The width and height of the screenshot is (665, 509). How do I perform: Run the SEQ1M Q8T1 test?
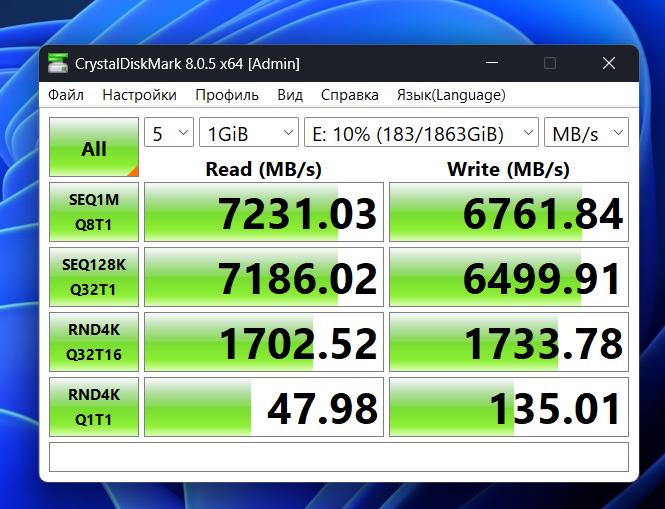tap(94, 212)
